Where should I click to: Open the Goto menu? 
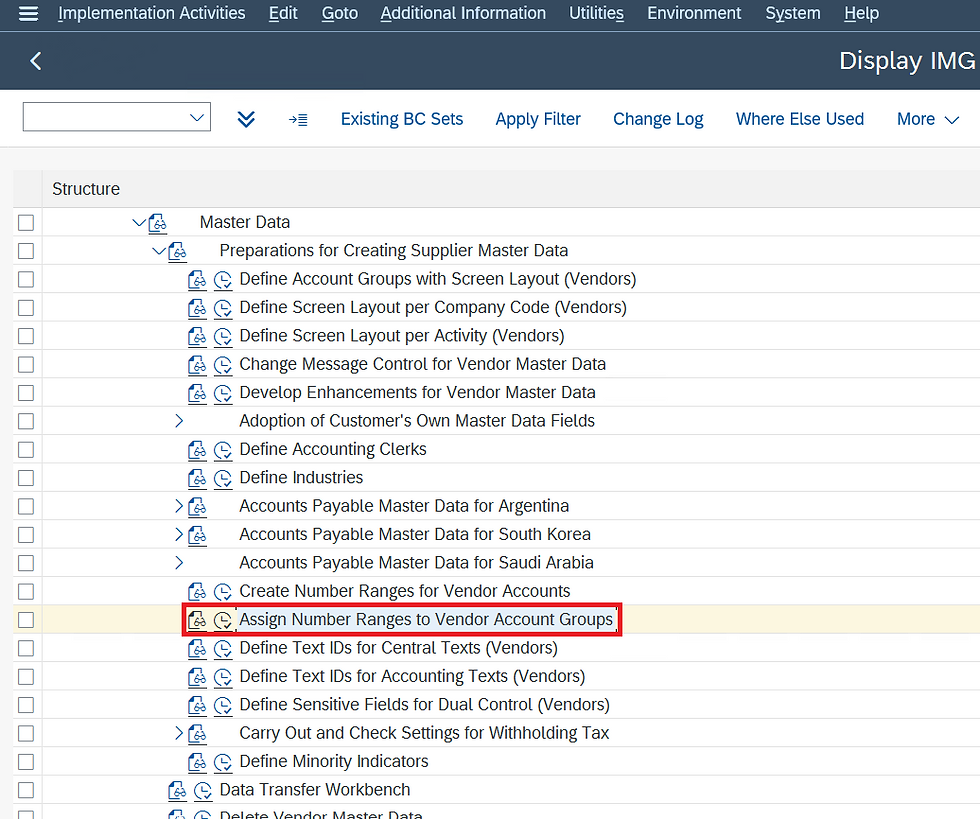click(x=340, y=13)
